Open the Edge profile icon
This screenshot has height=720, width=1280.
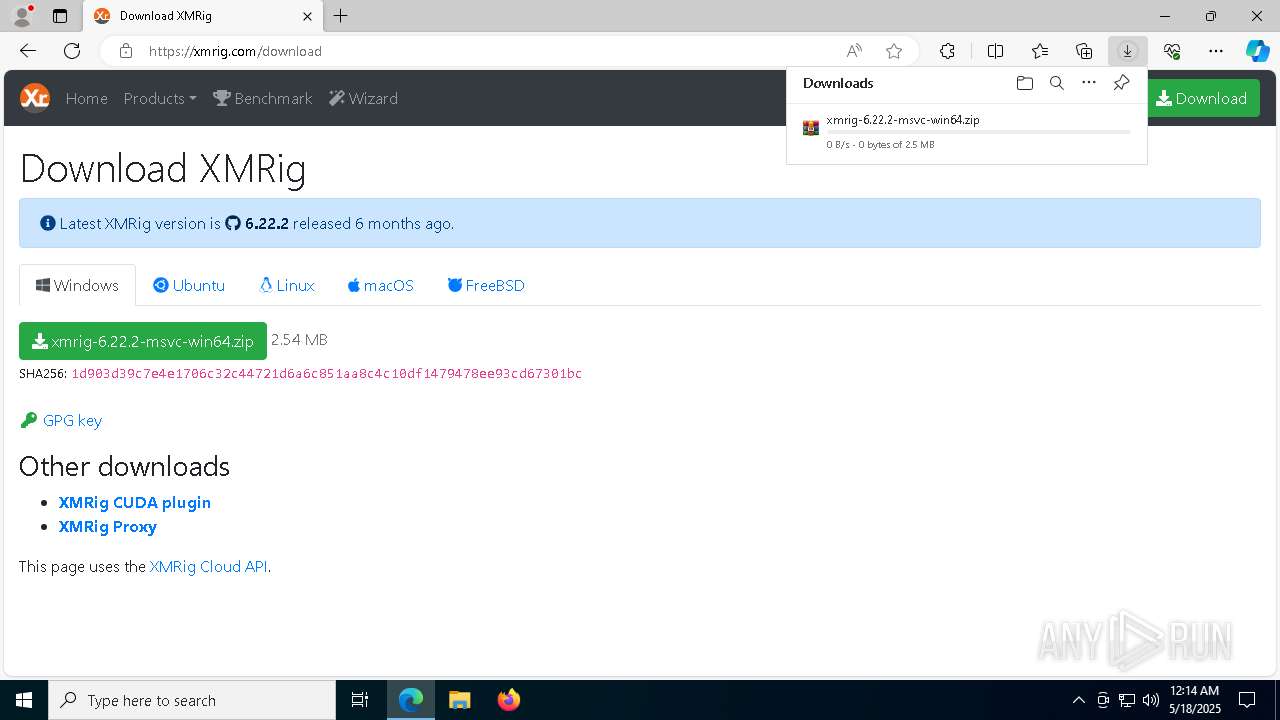(21, 16)
